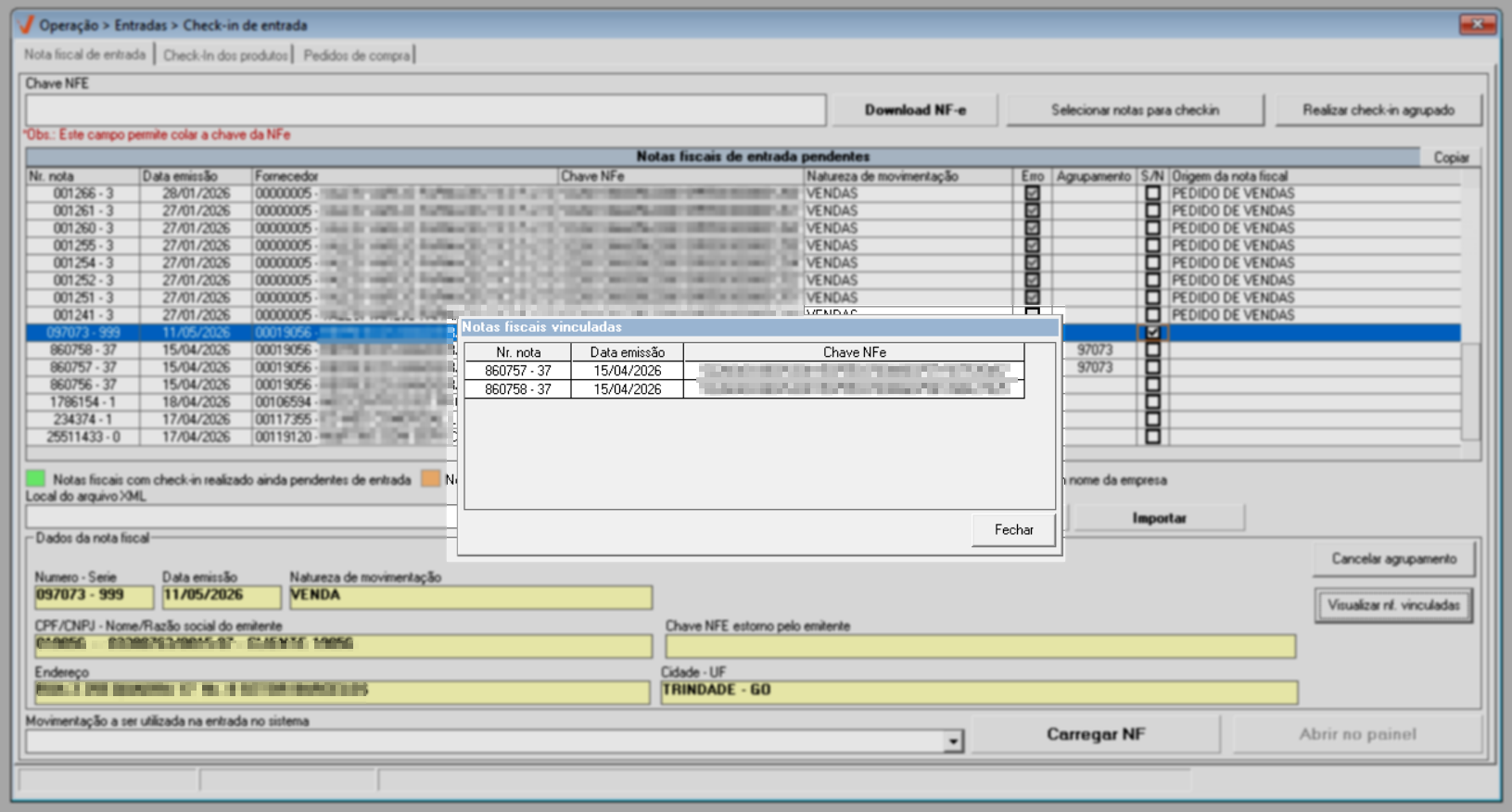Close the Notas fiscais vinculadas dialog with Fechar
Viewport: 1512px width, 812px height.
pos(1013,529)
